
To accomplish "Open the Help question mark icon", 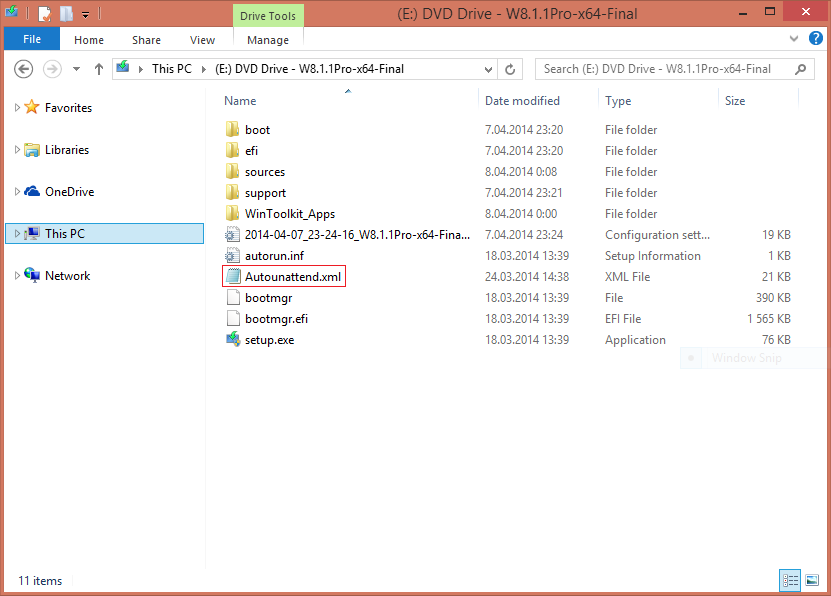I will 816,38.
